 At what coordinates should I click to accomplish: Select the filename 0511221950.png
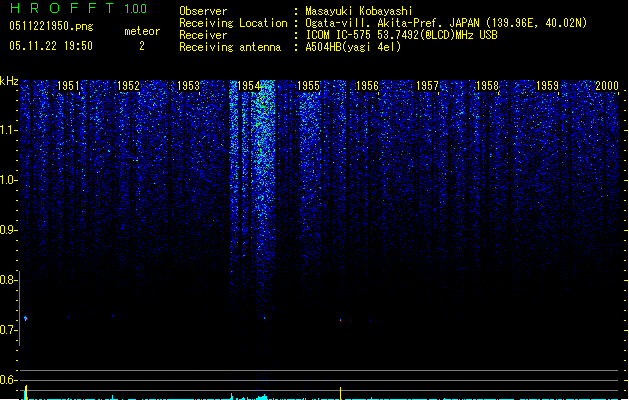click(x=51, y=26)
